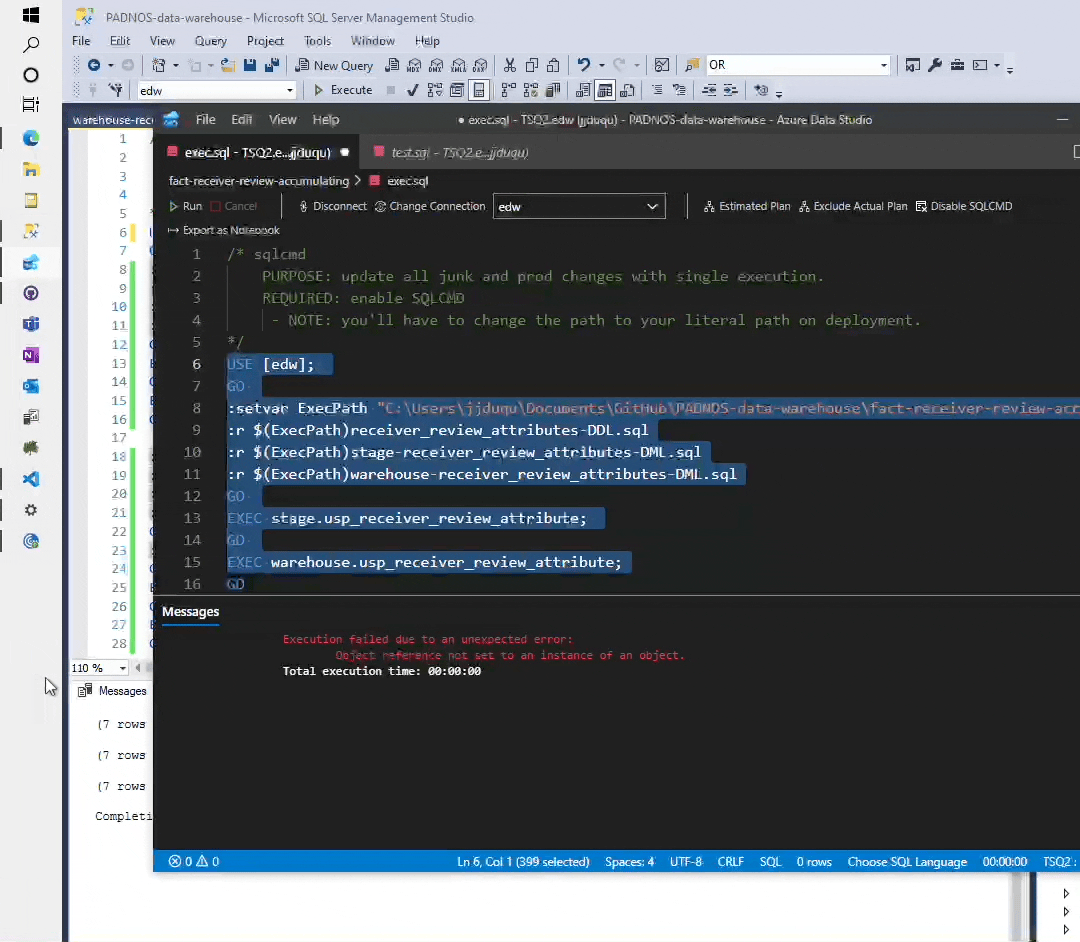Screen dimensions: 1080x942
Task: Click Export as Notebook link
Action: 224,230
